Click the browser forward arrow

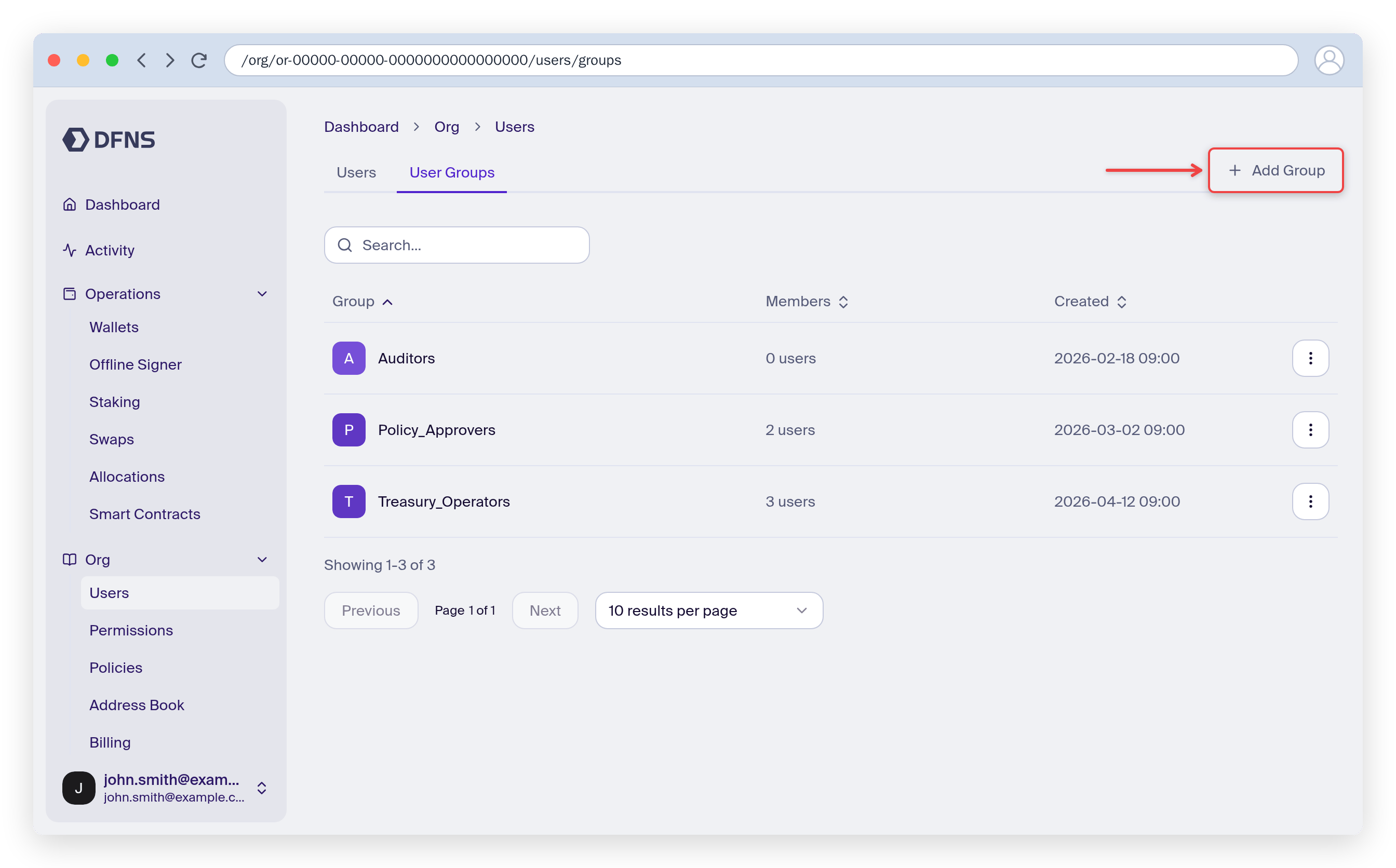(170, 60)
